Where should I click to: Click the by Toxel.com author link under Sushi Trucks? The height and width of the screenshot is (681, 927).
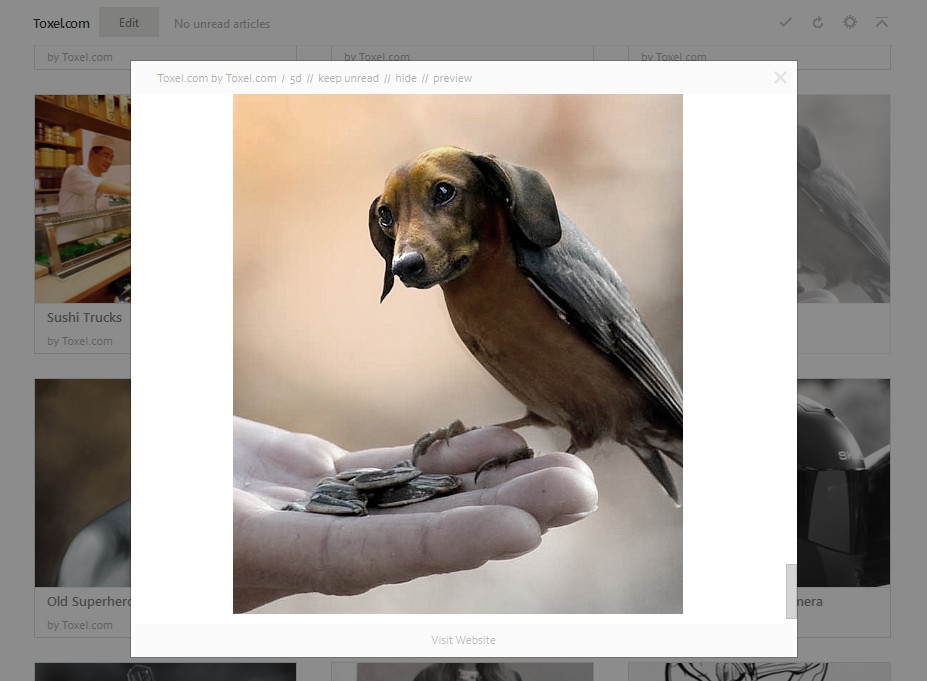click(x=79, y=340)
